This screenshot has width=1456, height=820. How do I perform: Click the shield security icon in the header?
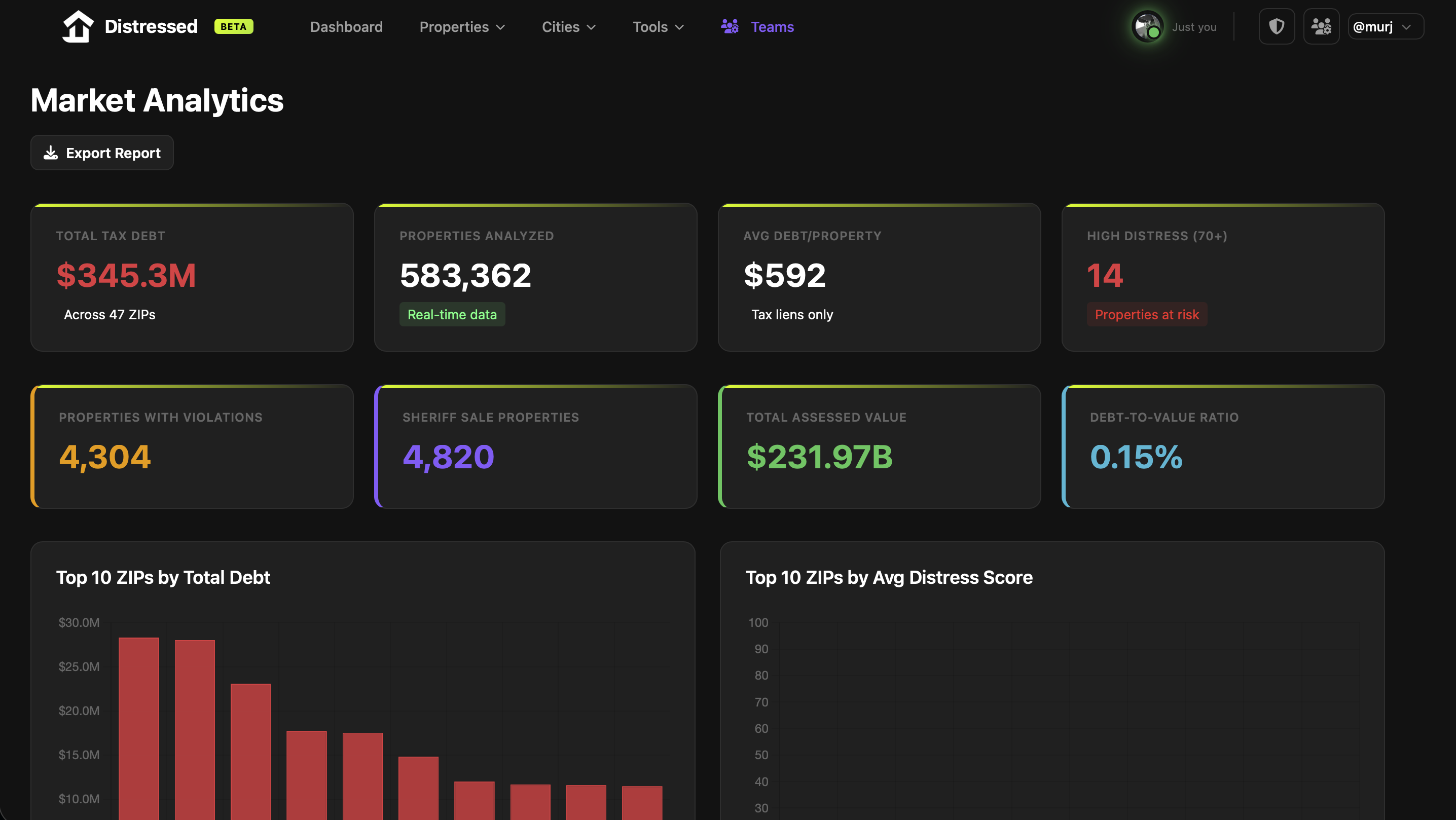click(1277, 26)
